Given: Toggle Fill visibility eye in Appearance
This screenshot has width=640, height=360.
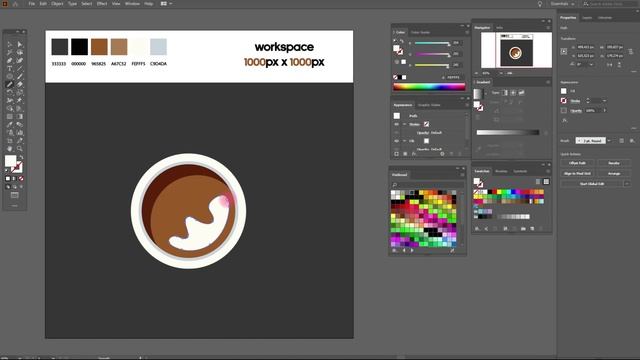Looking at the screenshot, I should pyautogui.click(x=396, y=141).
